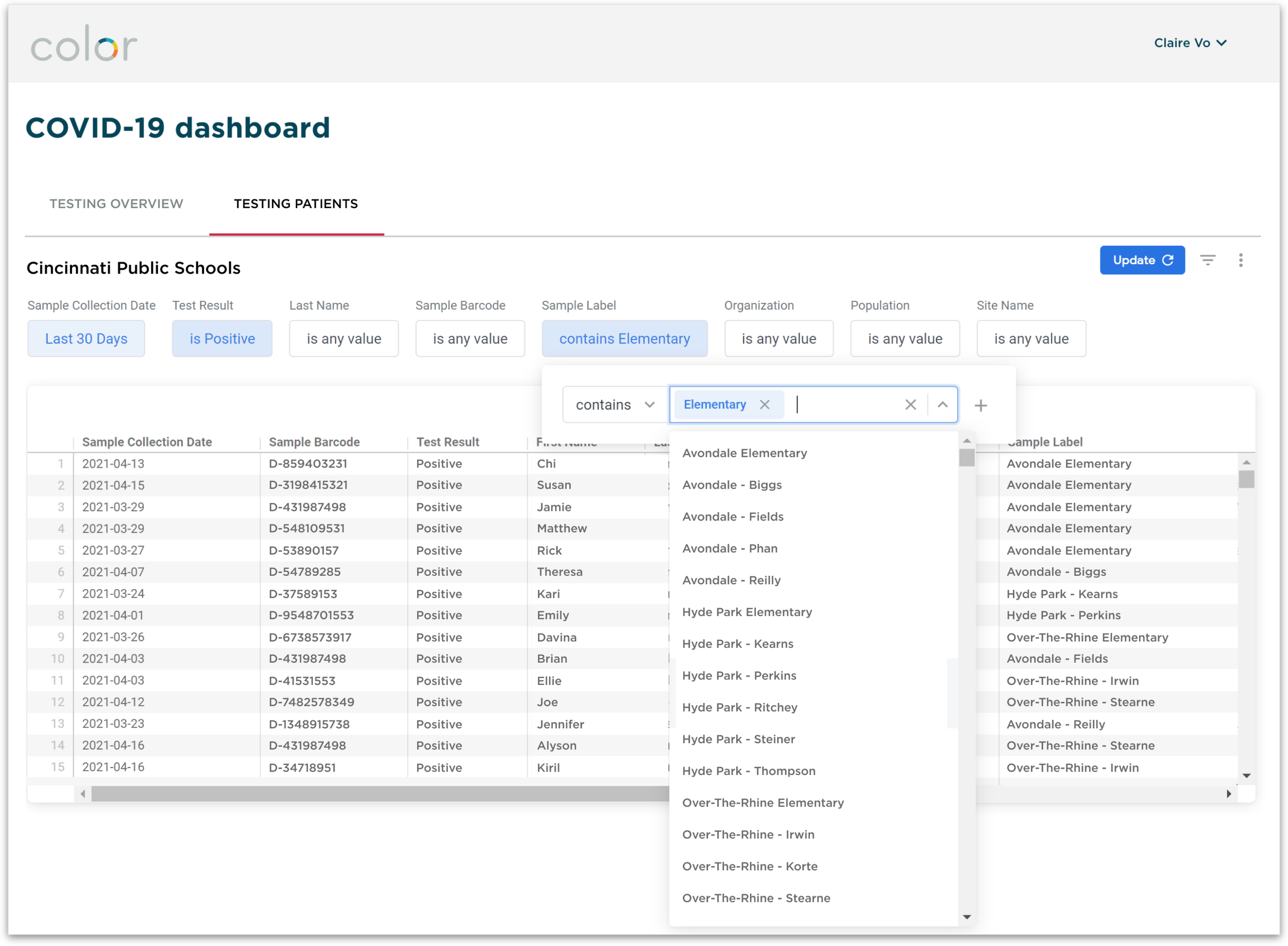1288x946 pixels.
Task: Open the 'is Positive' Test Result filter
Action: (222, 338)
